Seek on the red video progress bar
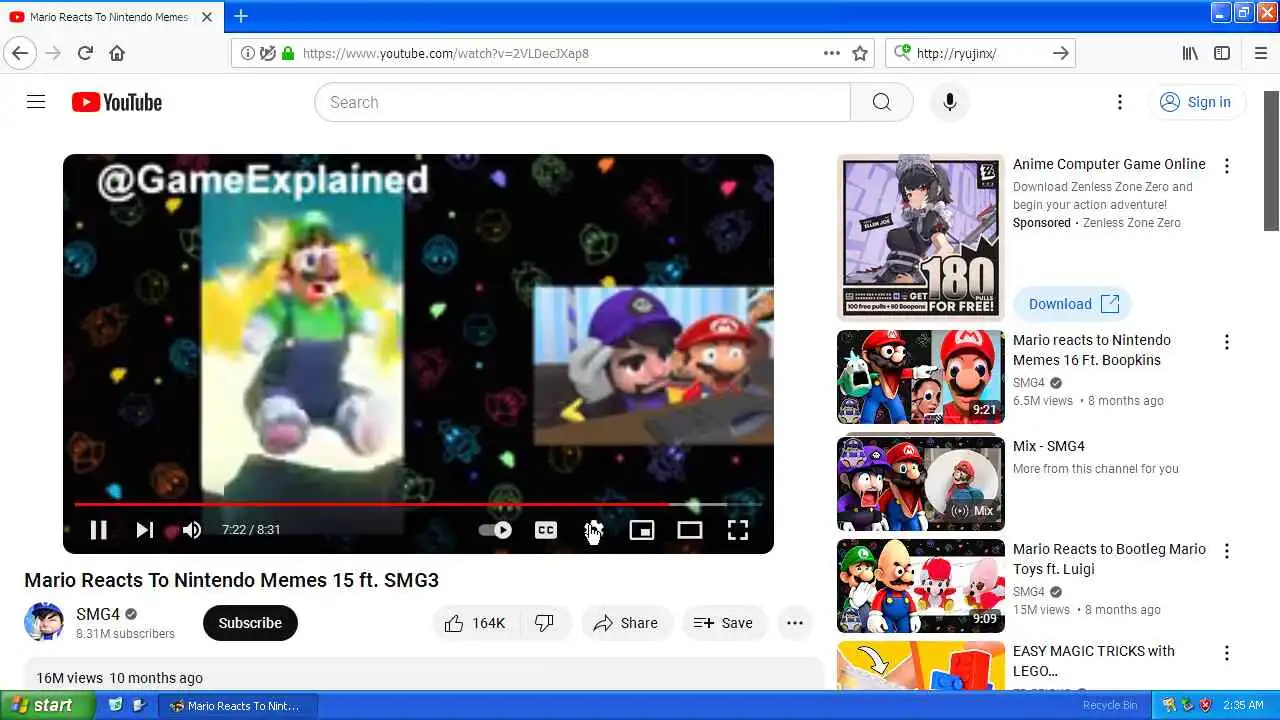 coord(418,504)
